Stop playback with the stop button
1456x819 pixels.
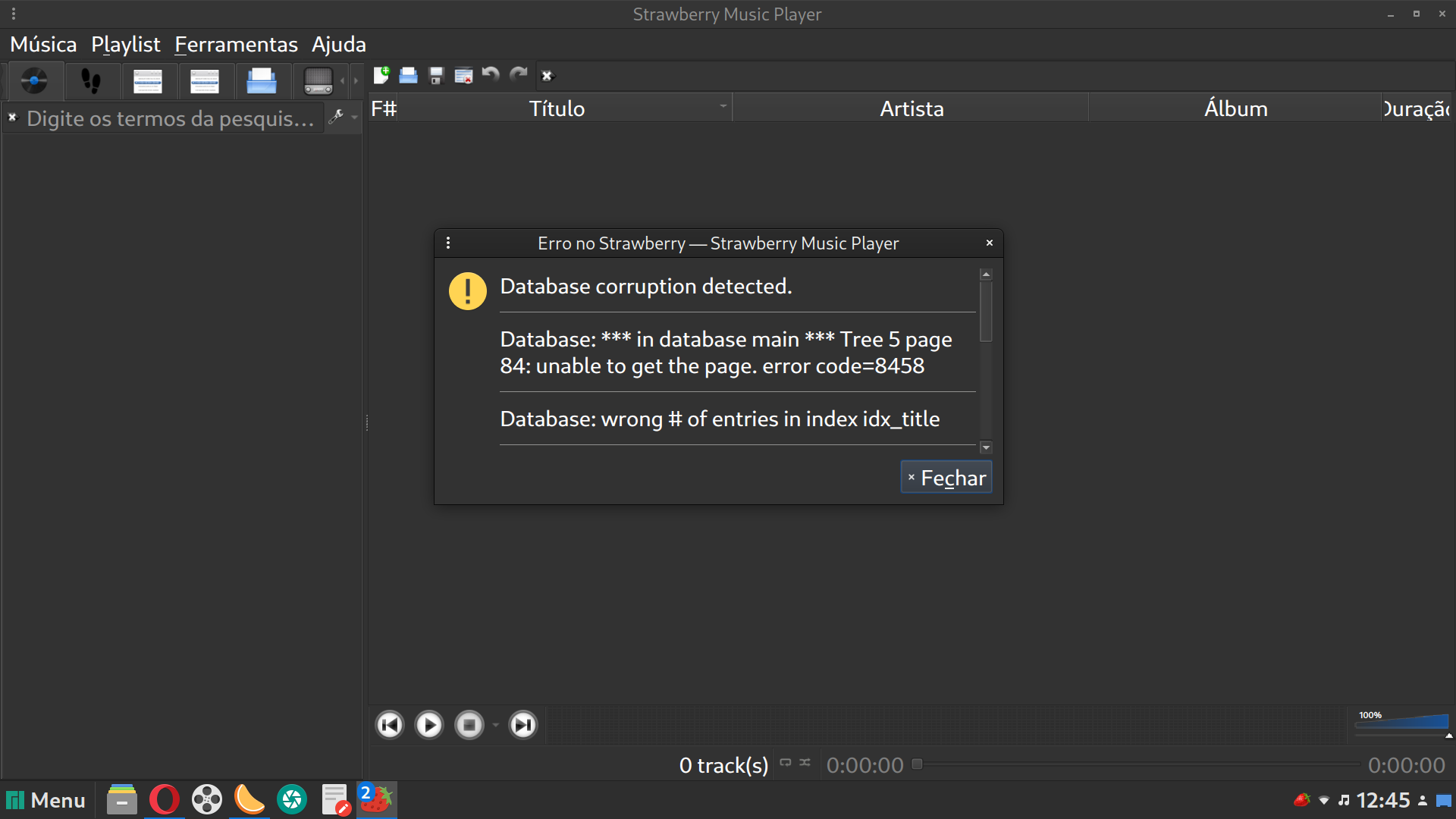pyautogui.click(x=469, y=725)
